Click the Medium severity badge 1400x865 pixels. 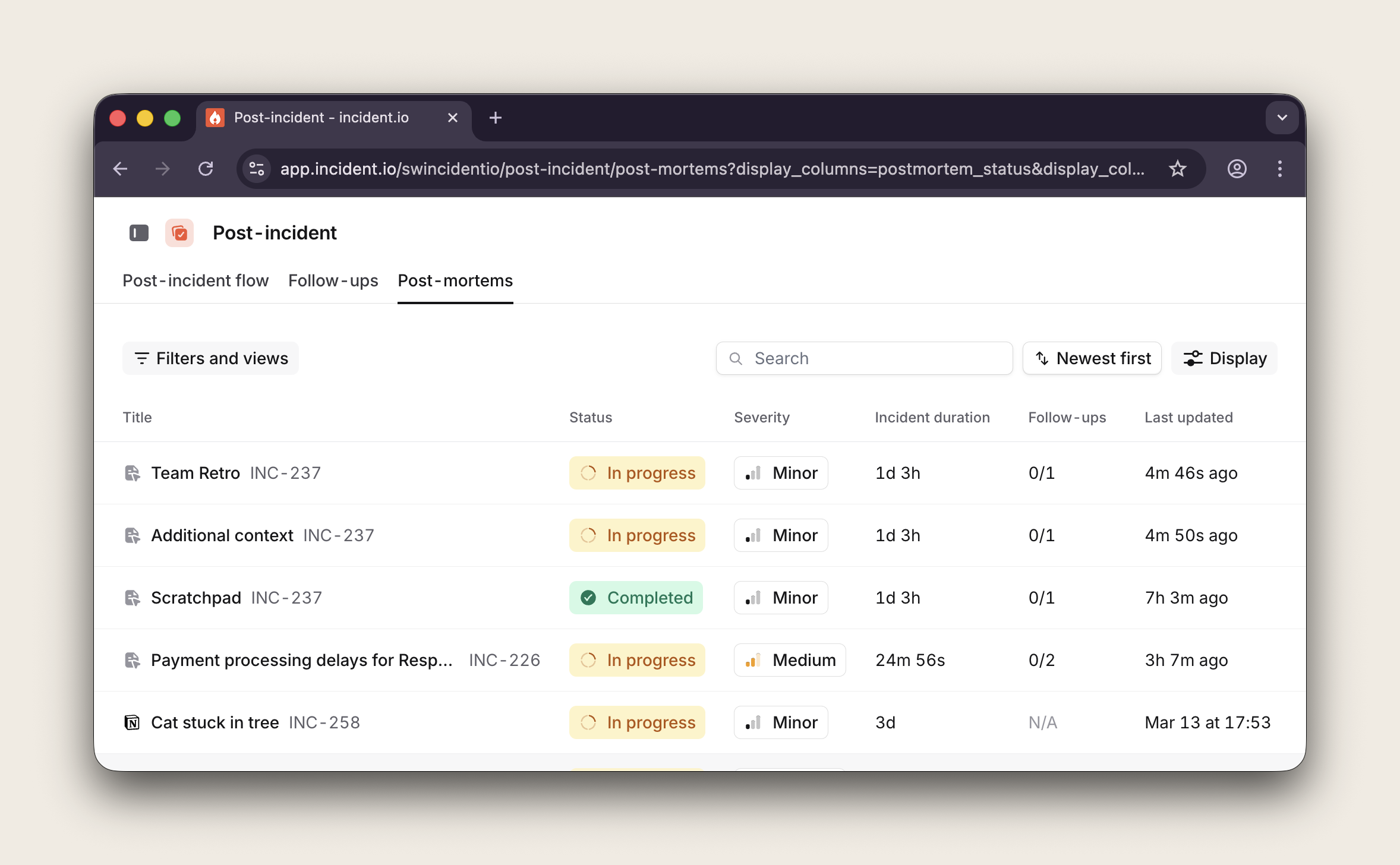790,660
